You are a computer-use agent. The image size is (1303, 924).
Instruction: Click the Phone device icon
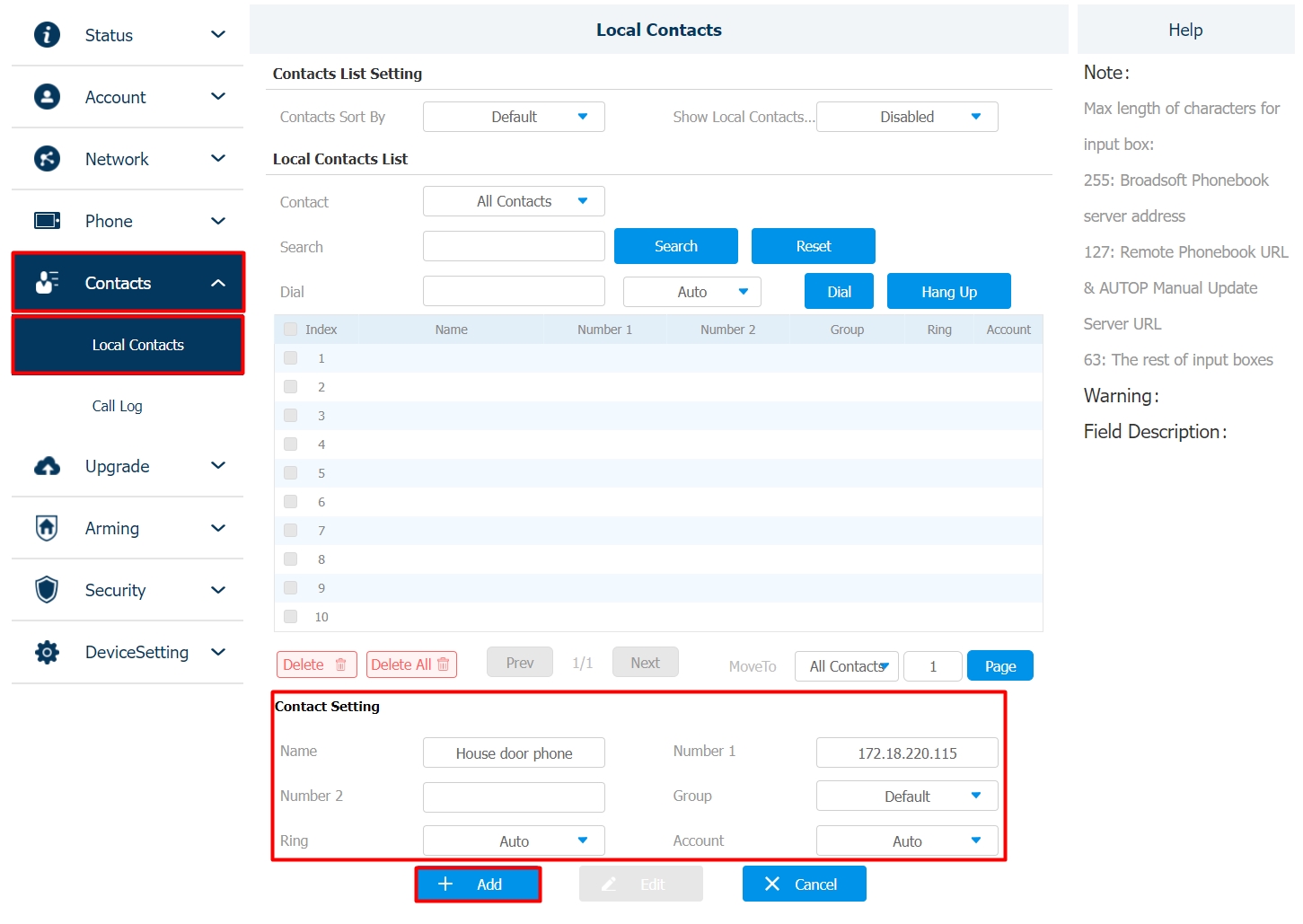point(47,220)
